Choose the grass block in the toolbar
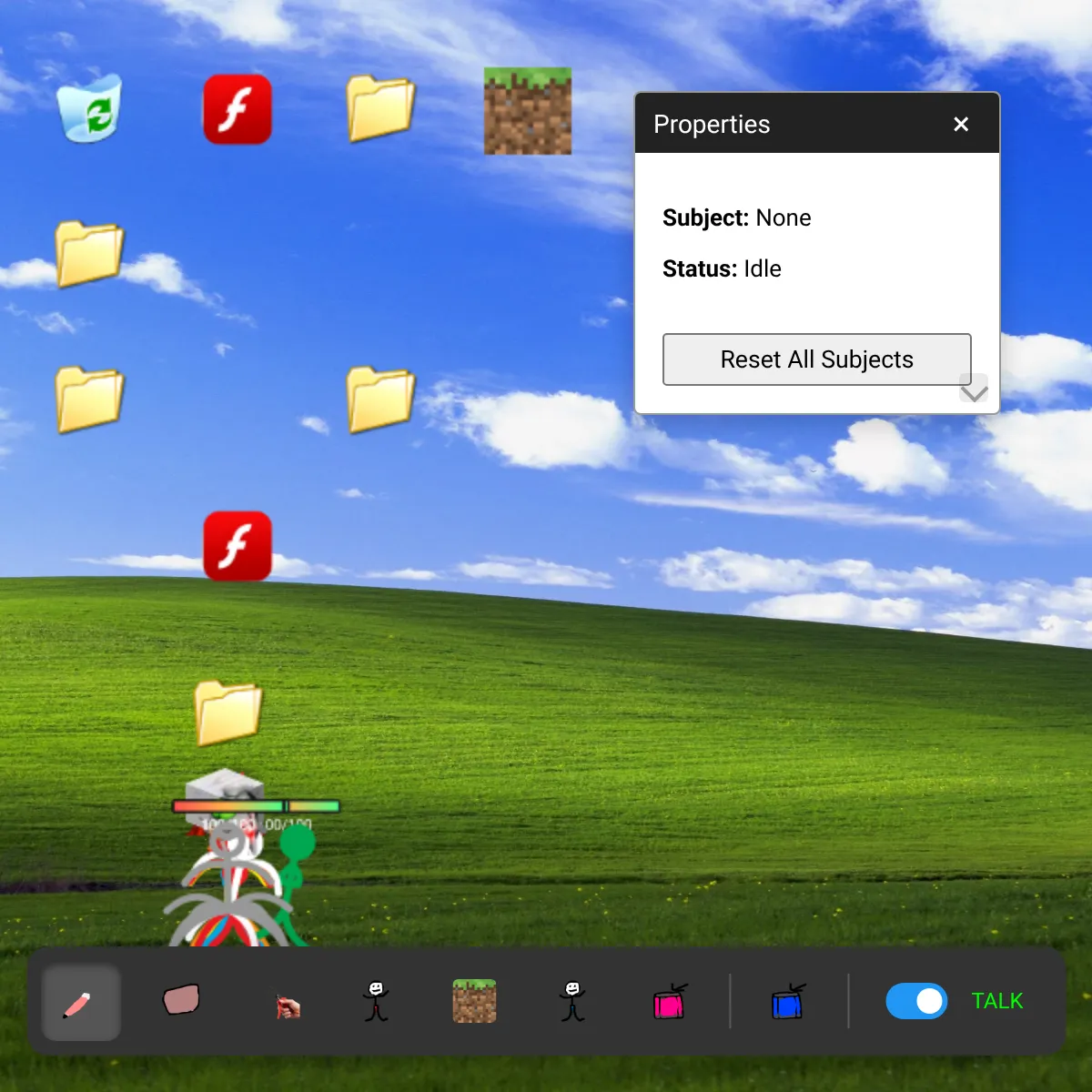 [475, 1001]
